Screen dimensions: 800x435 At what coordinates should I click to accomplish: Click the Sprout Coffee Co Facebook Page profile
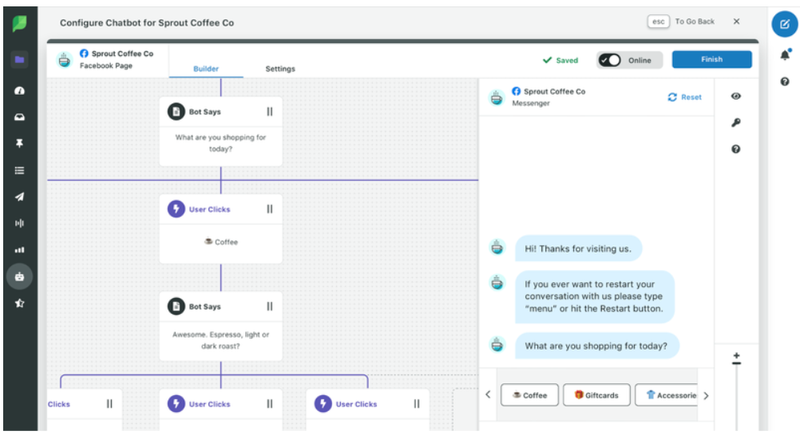click(106, 60)
